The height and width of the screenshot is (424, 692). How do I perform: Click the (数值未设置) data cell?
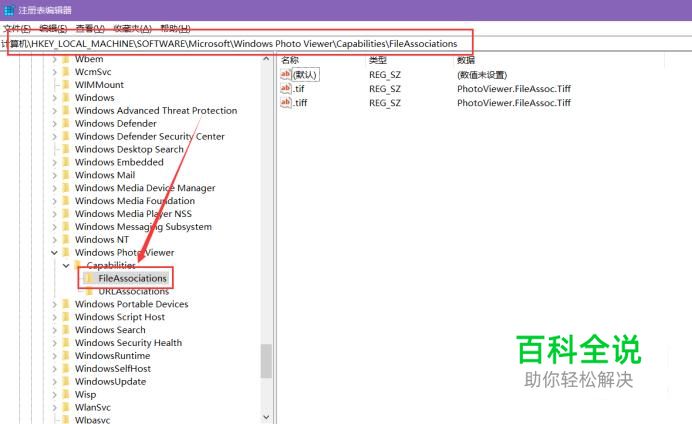(482, 75)
